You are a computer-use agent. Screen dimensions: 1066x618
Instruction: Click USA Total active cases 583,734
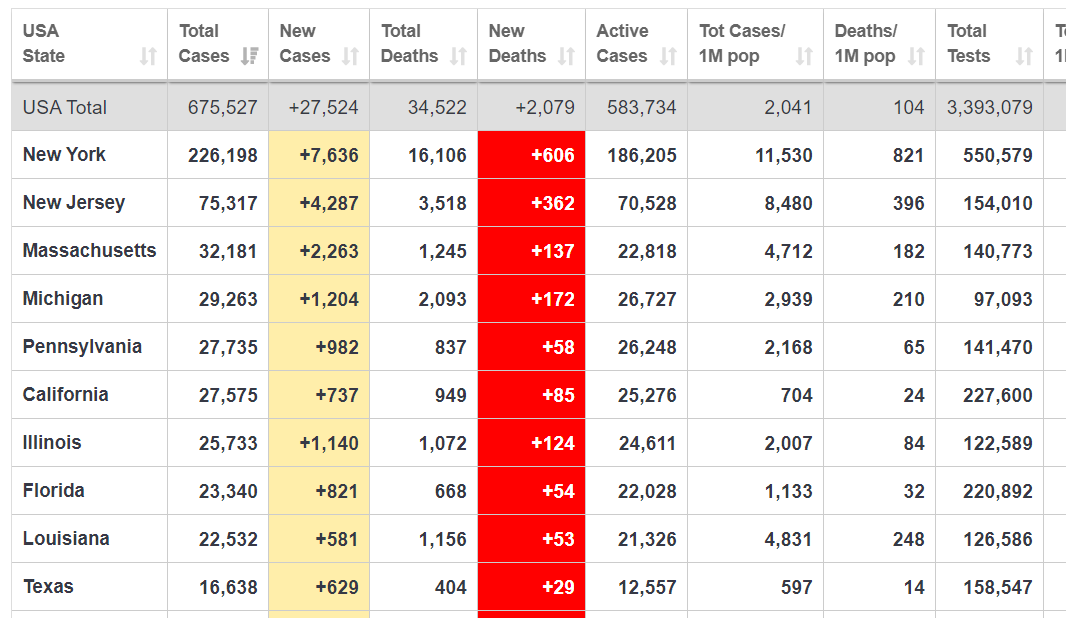click(x=642, y=107)
